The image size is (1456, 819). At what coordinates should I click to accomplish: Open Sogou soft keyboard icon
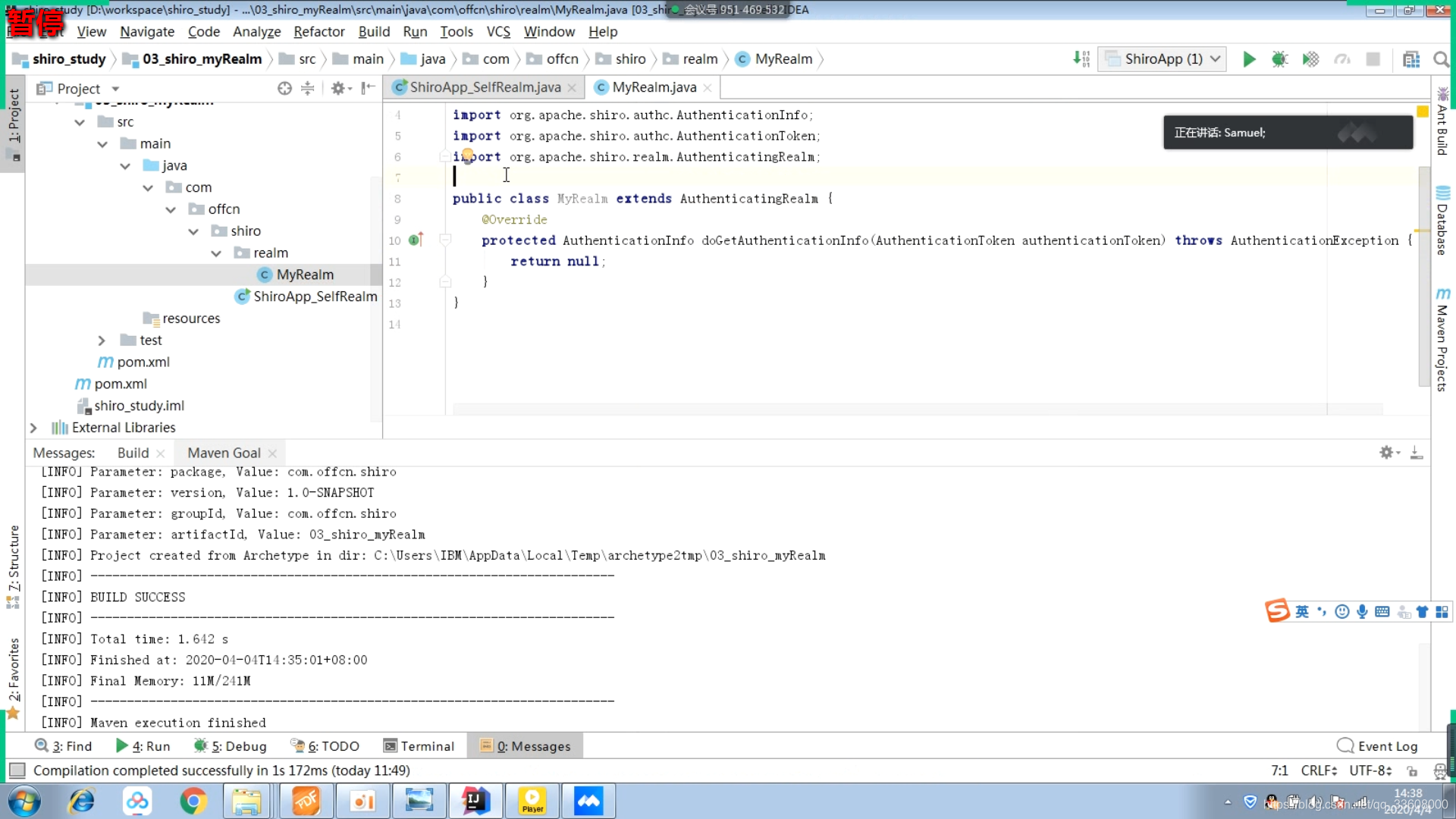point(1382,612)
